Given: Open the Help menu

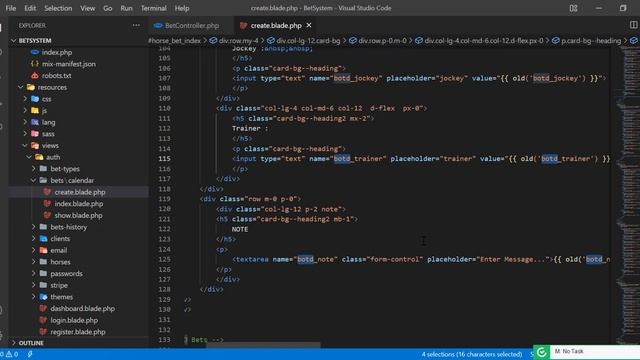Looking at the screenshot, I should [x=182, y=8].
